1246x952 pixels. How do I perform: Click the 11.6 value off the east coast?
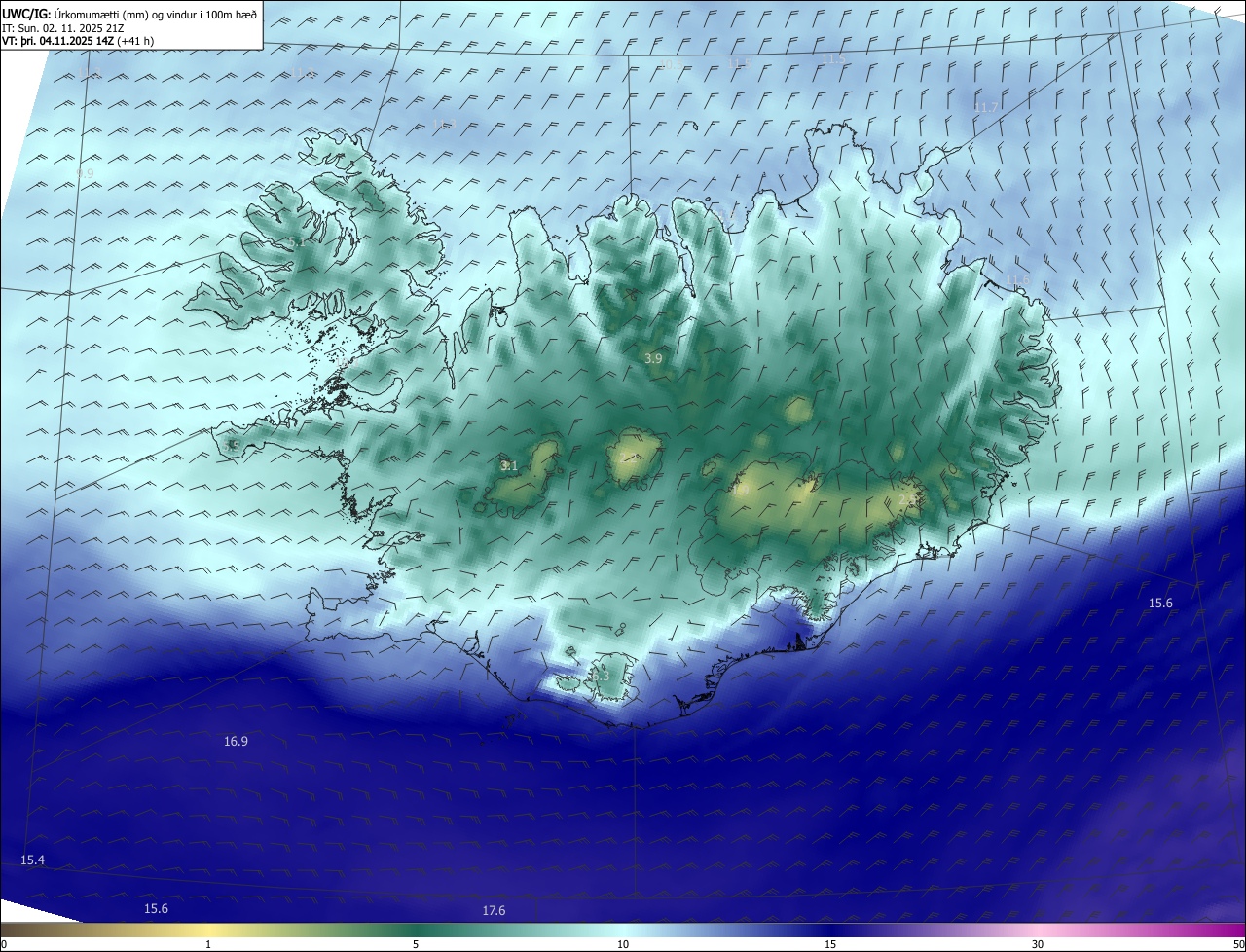[1017, 280]
